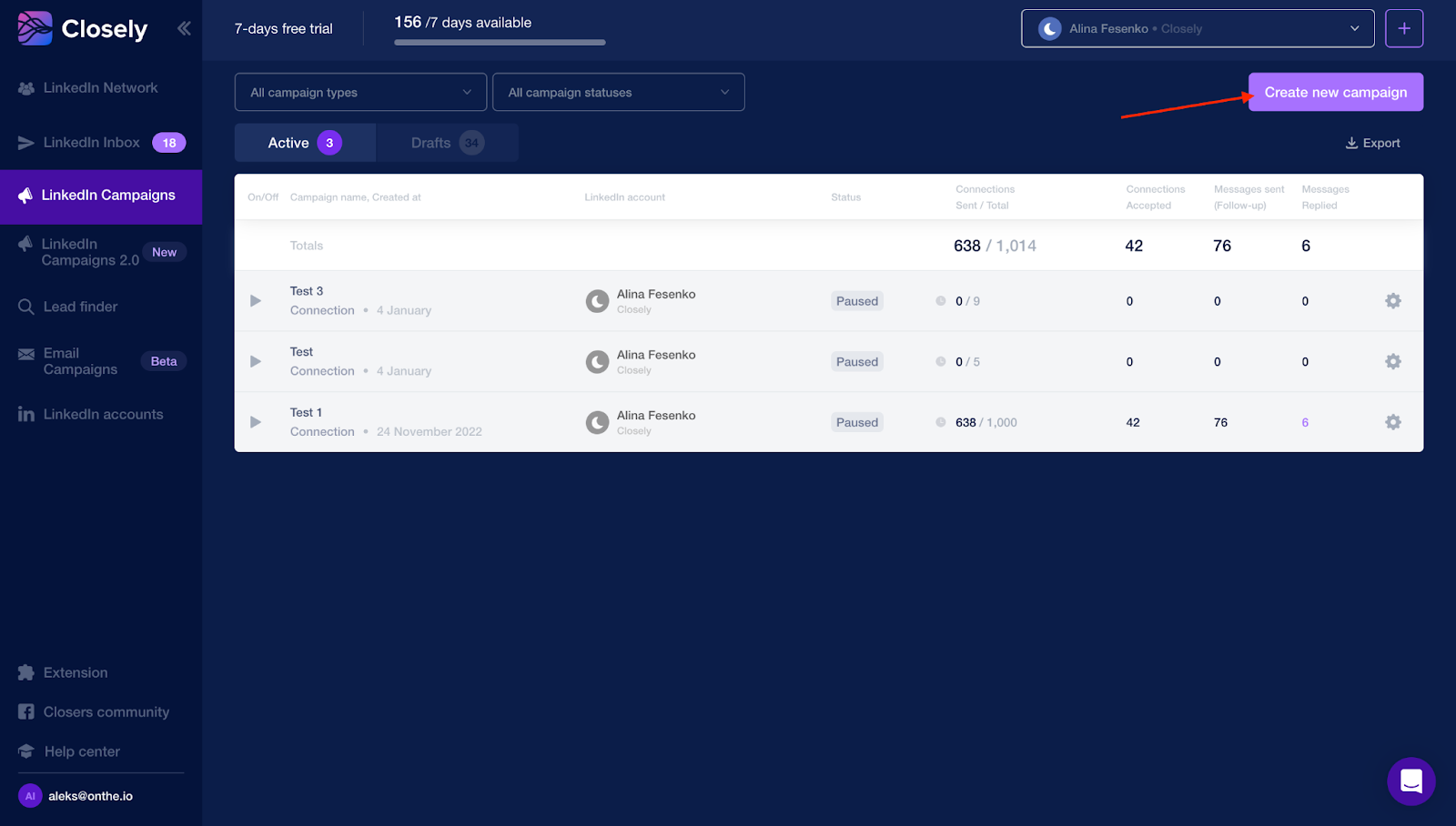This screenshot has height=826, width=1456.
Task: Open the chat support widget
Action: coord(1411,781)
